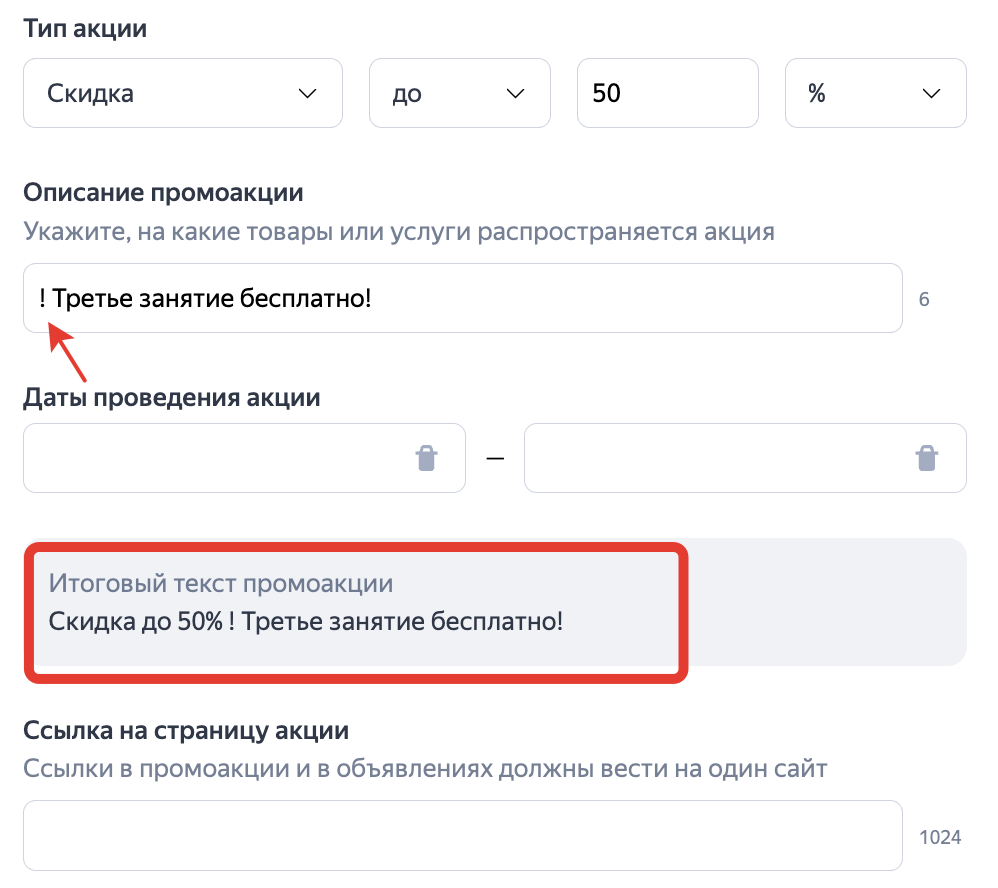
Task: Click the discount value field containing 50
Action: click(666, 94)
